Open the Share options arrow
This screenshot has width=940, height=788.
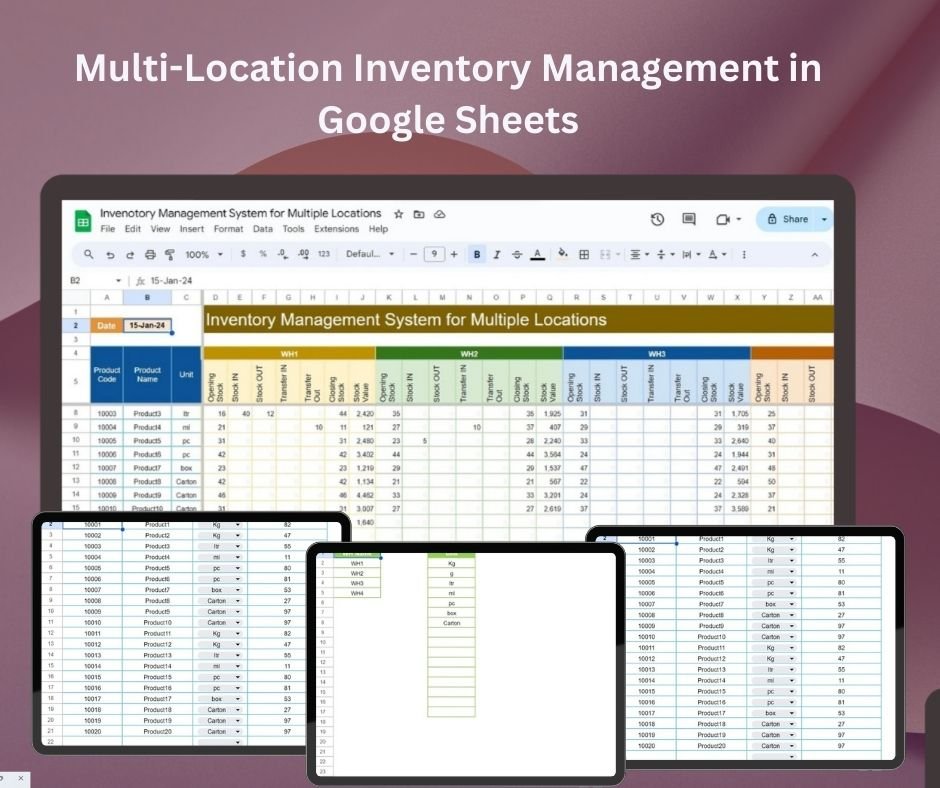[x=824, y=219]
